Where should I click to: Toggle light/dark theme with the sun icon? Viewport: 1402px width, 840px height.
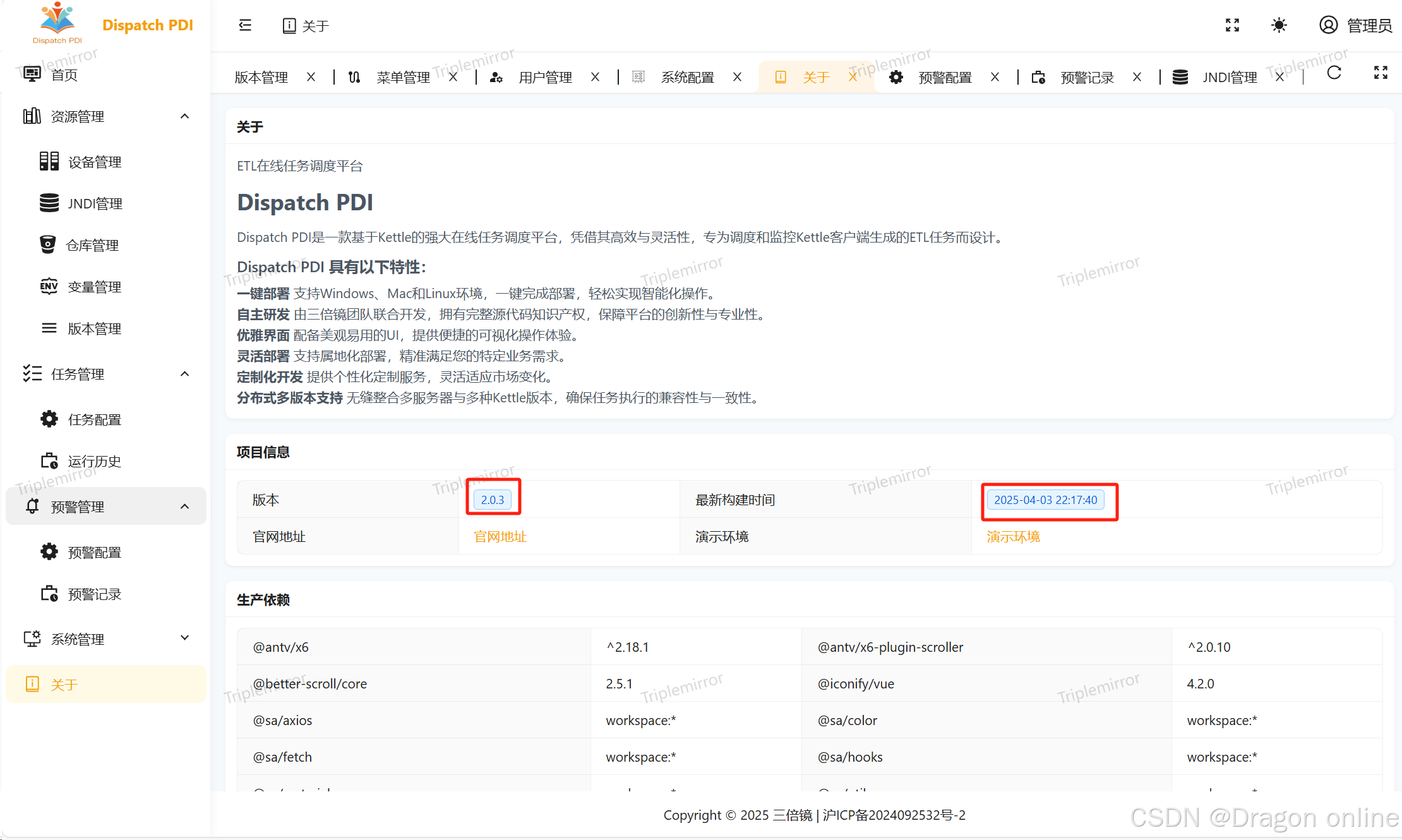[1279, 25]
